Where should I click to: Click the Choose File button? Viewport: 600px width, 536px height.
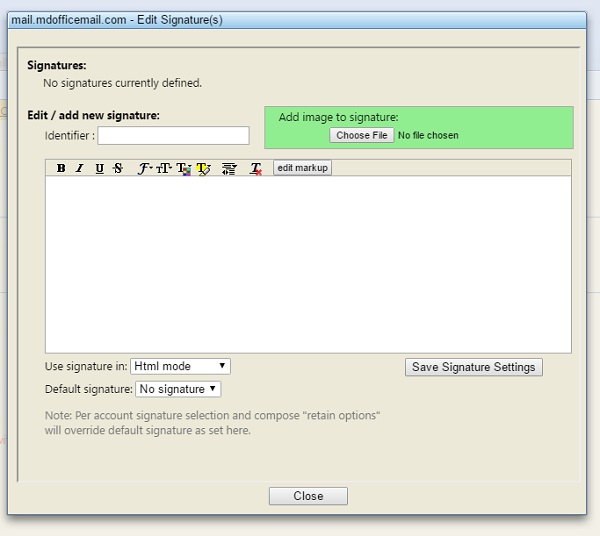[361, 135]
